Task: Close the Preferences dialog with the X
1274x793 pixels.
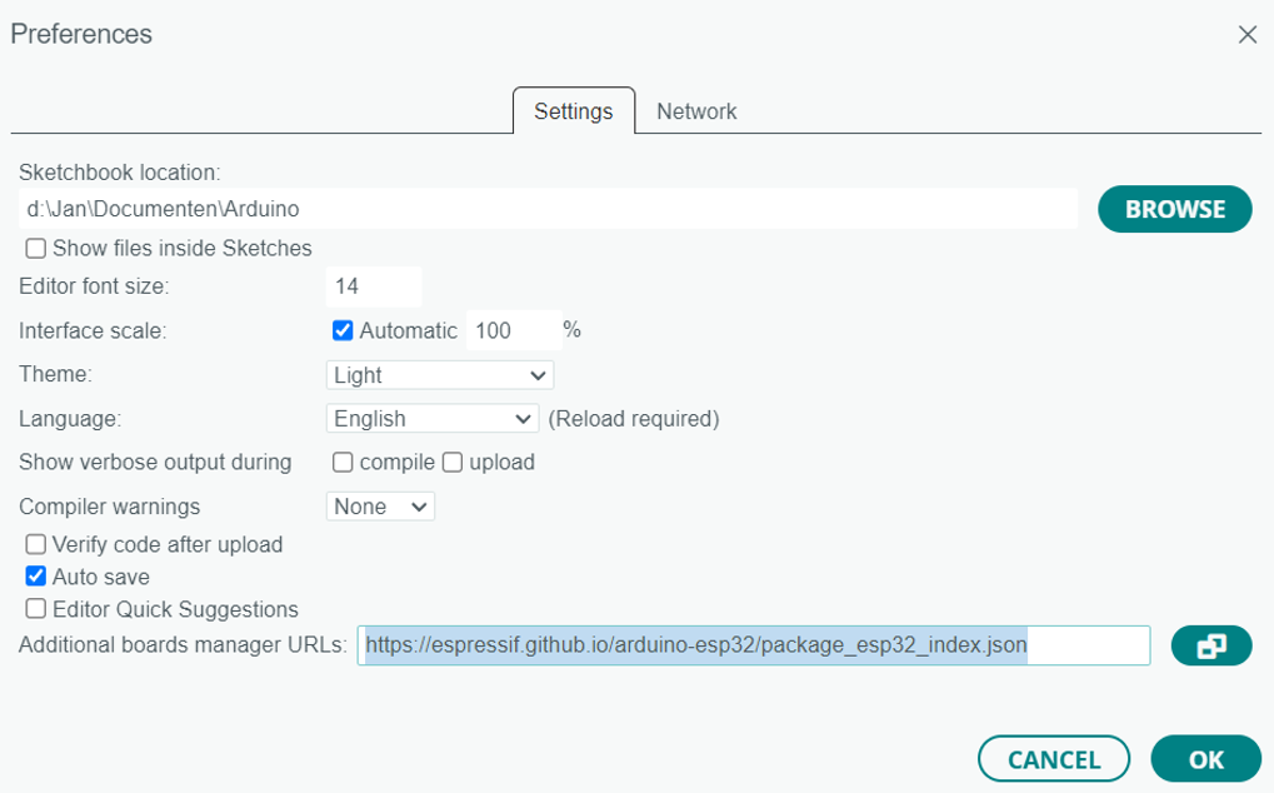Action: [1247, 34]
